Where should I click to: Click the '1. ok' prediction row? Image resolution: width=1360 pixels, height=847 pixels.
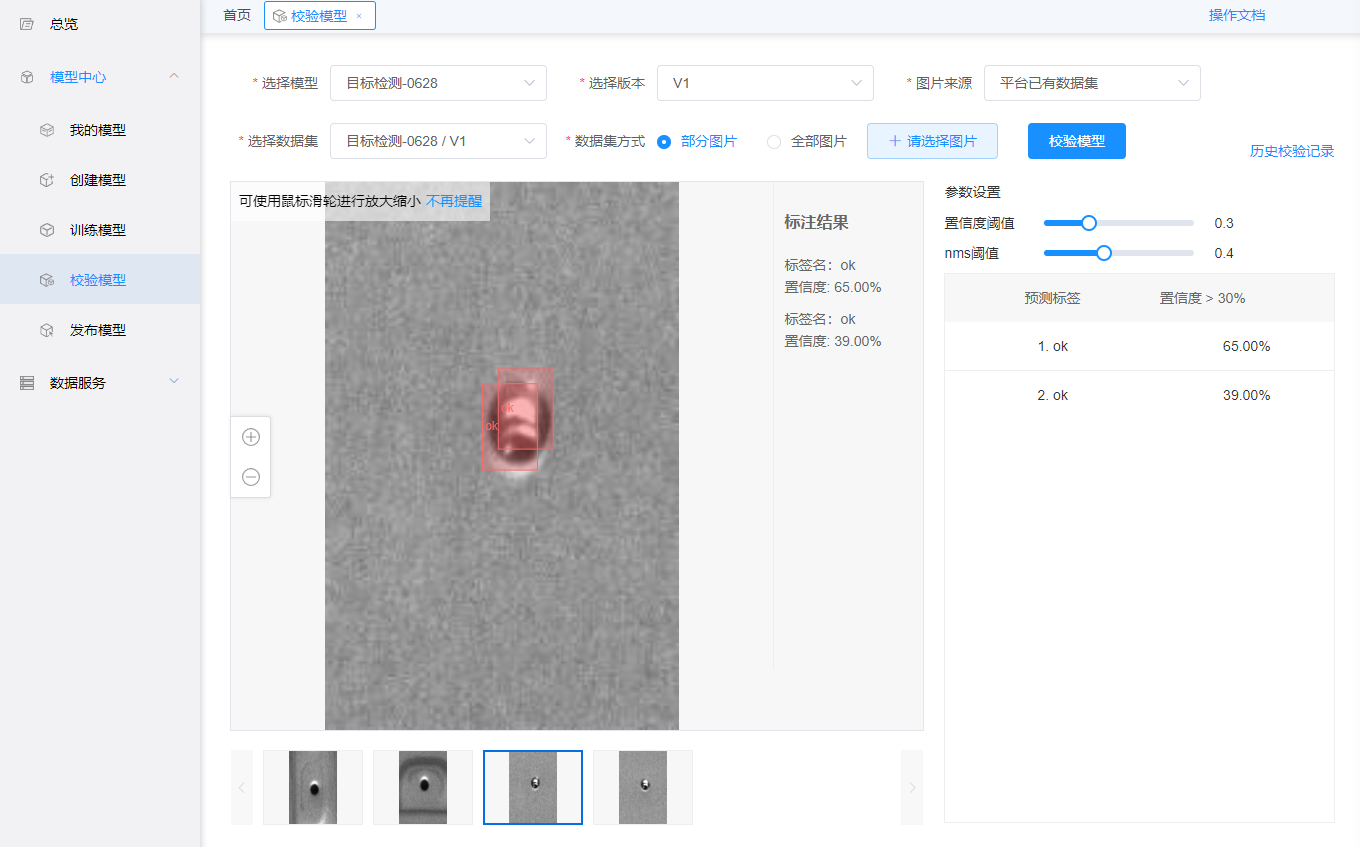click(1139, 346)
